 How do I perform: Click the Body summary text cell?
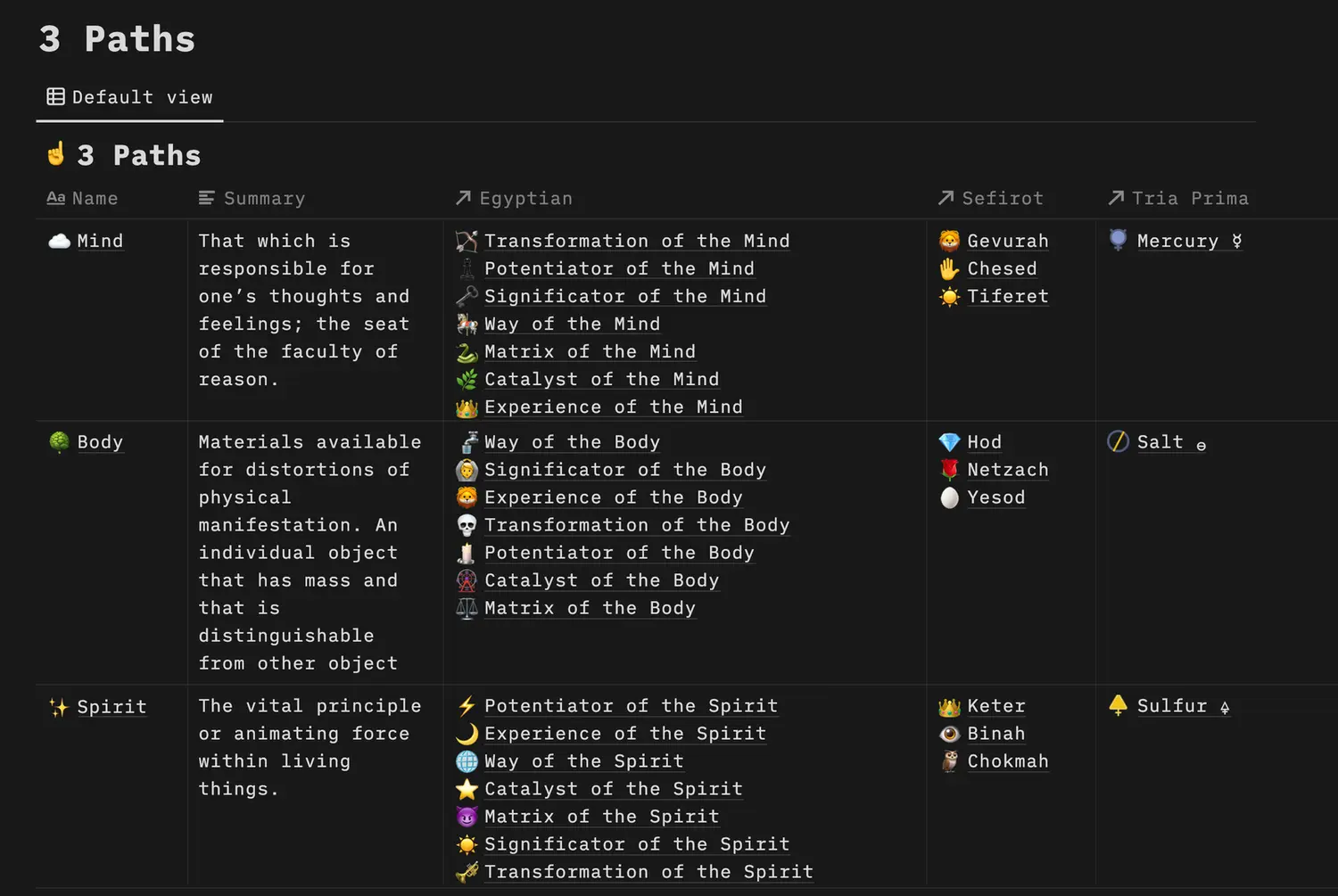point(310,552)
